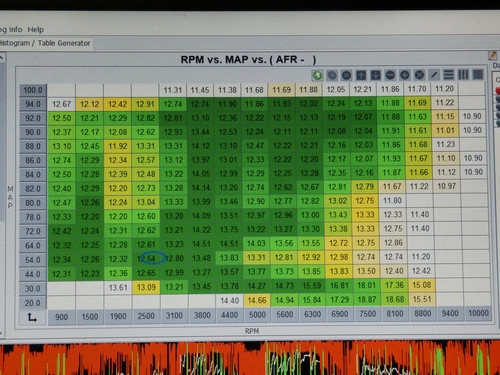Click the 18.68 cell in 20.0 row
Image resolution: width=500 pixels, height=375 pixels.
[x=394, y=299]
